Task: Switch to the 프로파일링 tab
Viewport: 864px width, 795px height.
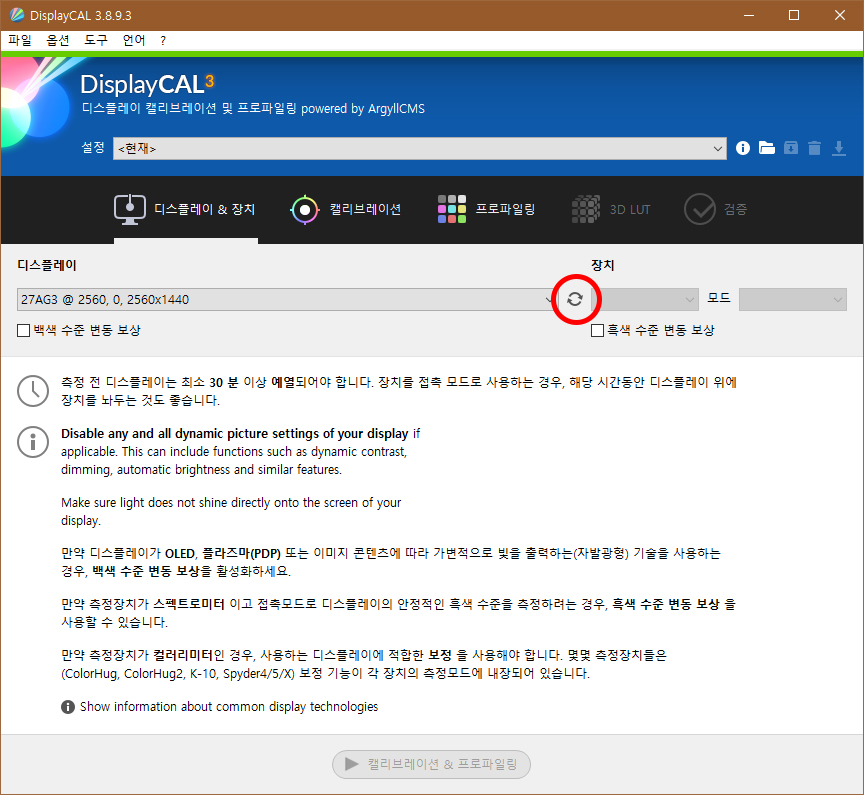Action: coord(487,209)
